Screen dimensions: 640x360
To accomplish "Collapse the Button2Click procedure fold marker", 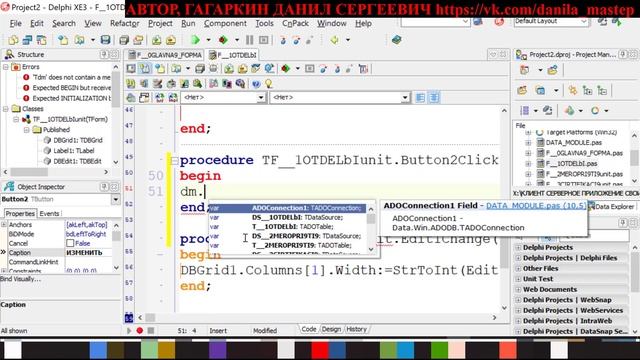I will coord(174,161).
